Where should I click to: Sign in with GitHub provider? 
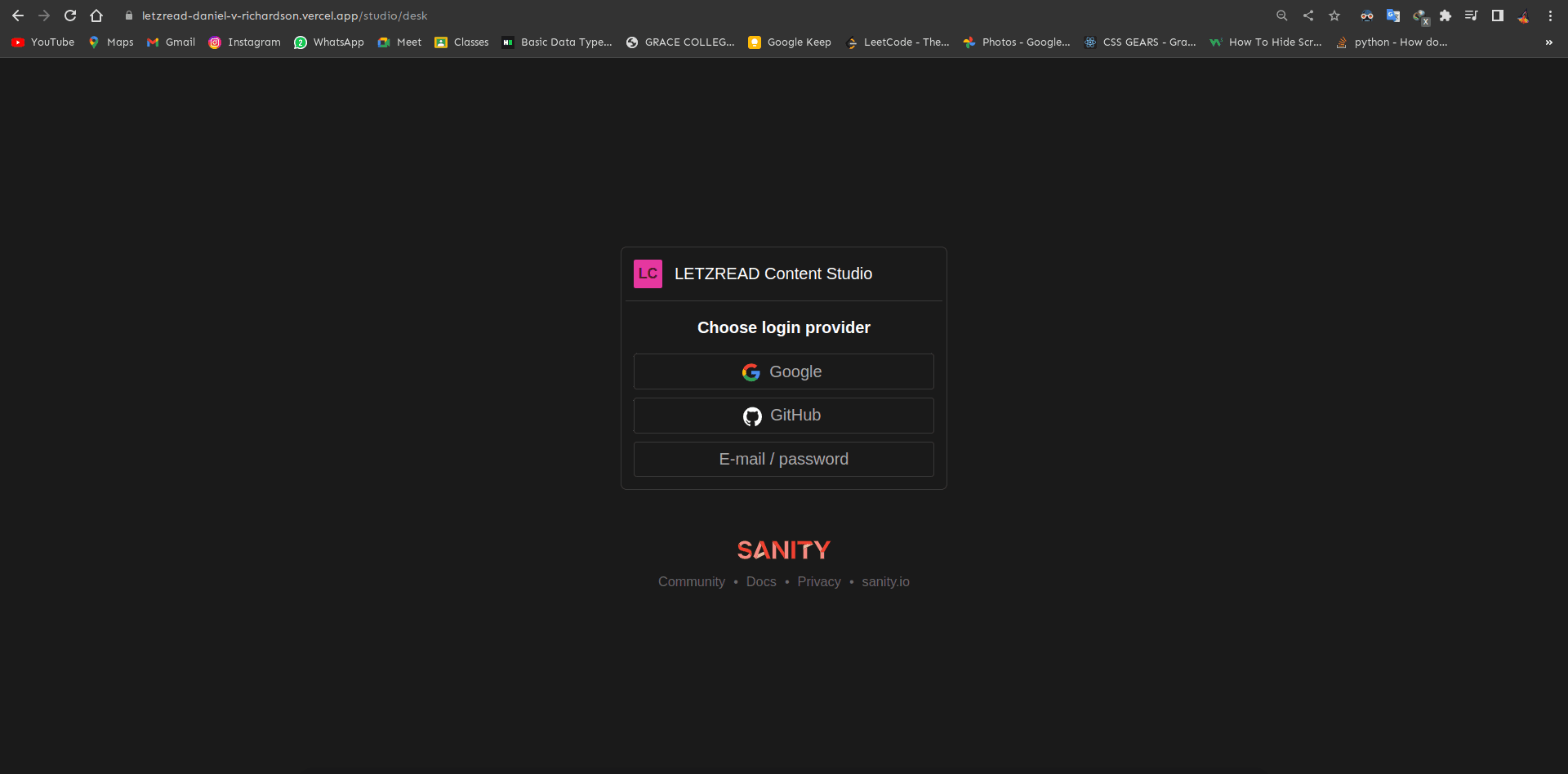783,416
